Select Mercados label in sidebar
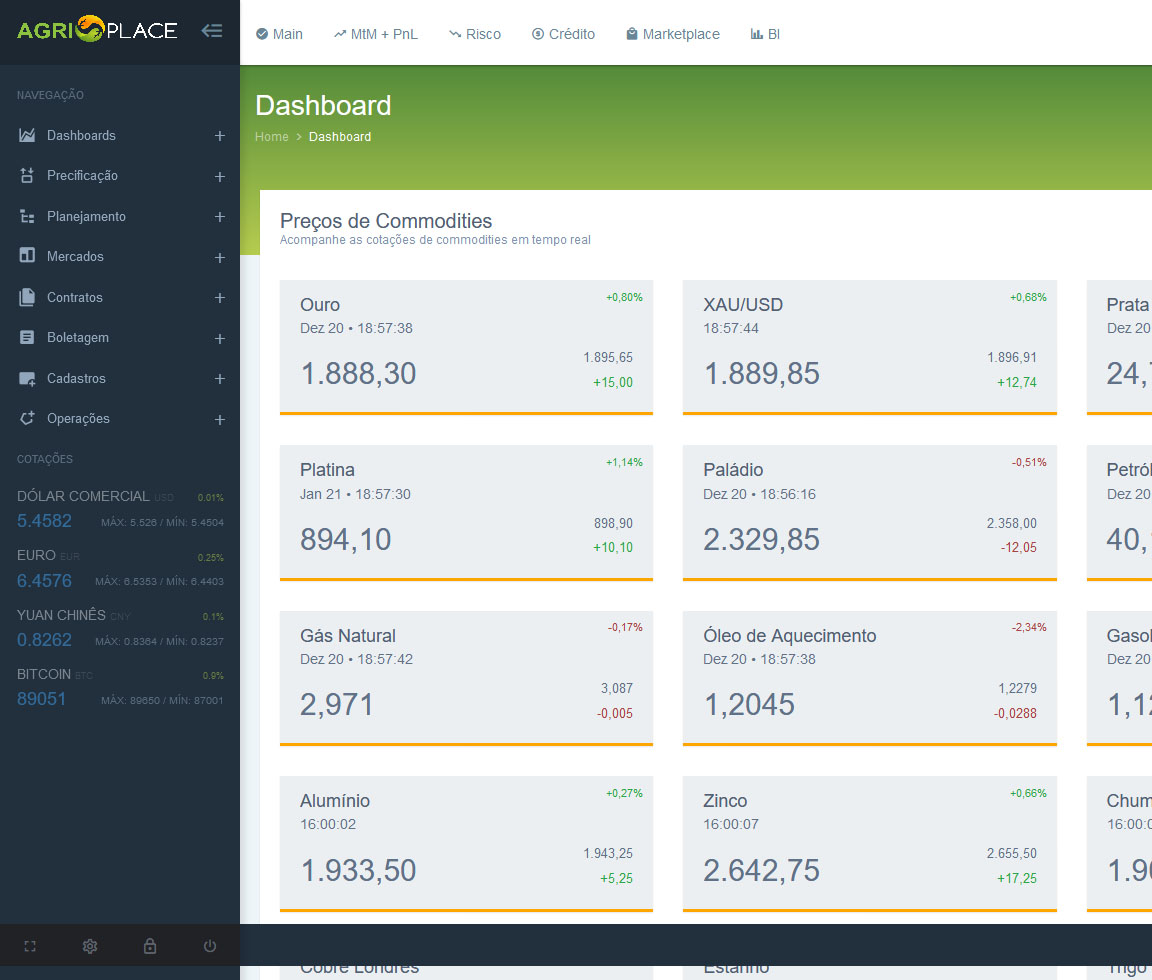This screenshot has height=980, width=1152. 75,256
